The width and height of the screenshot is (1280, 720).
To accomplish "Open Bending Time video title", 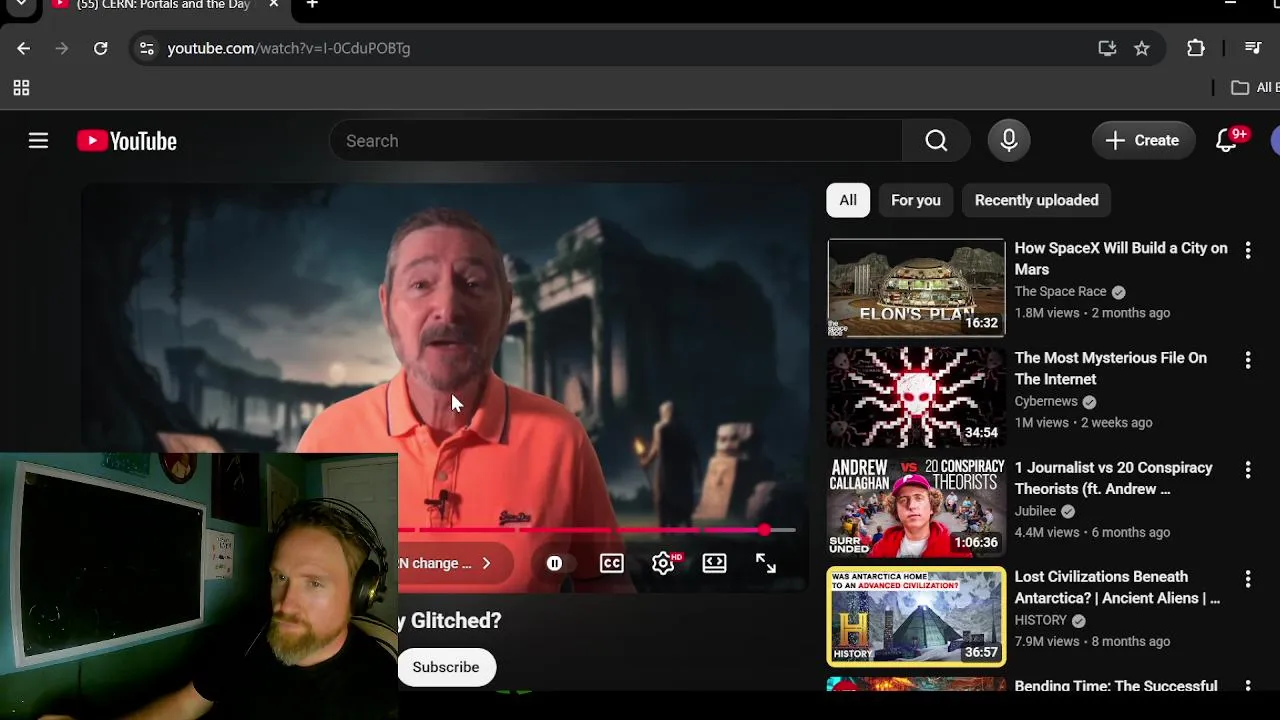I will click(1116, 686).
